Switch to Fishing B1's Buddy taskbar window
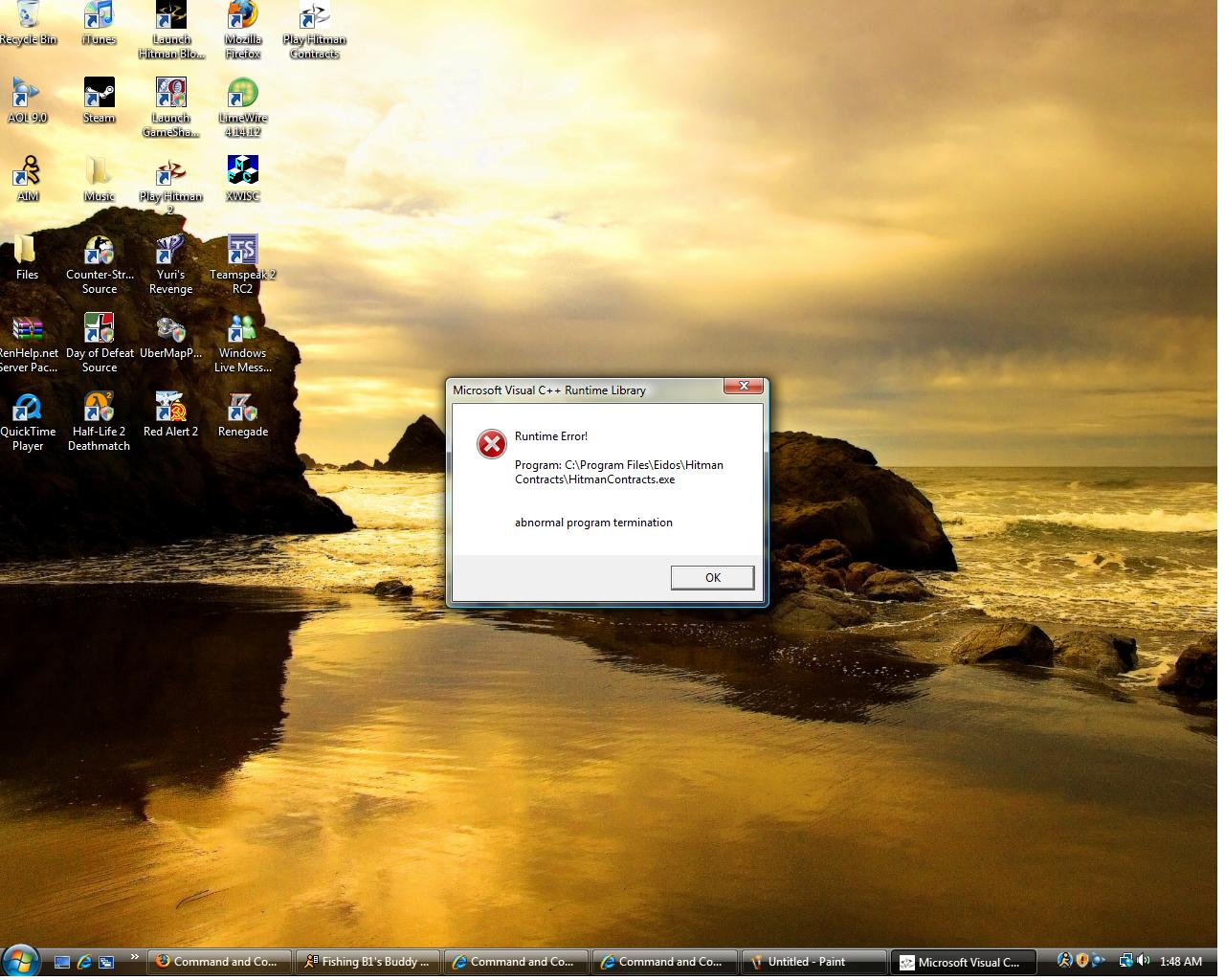Screen dimensions: 1225x980 point(369,962)
